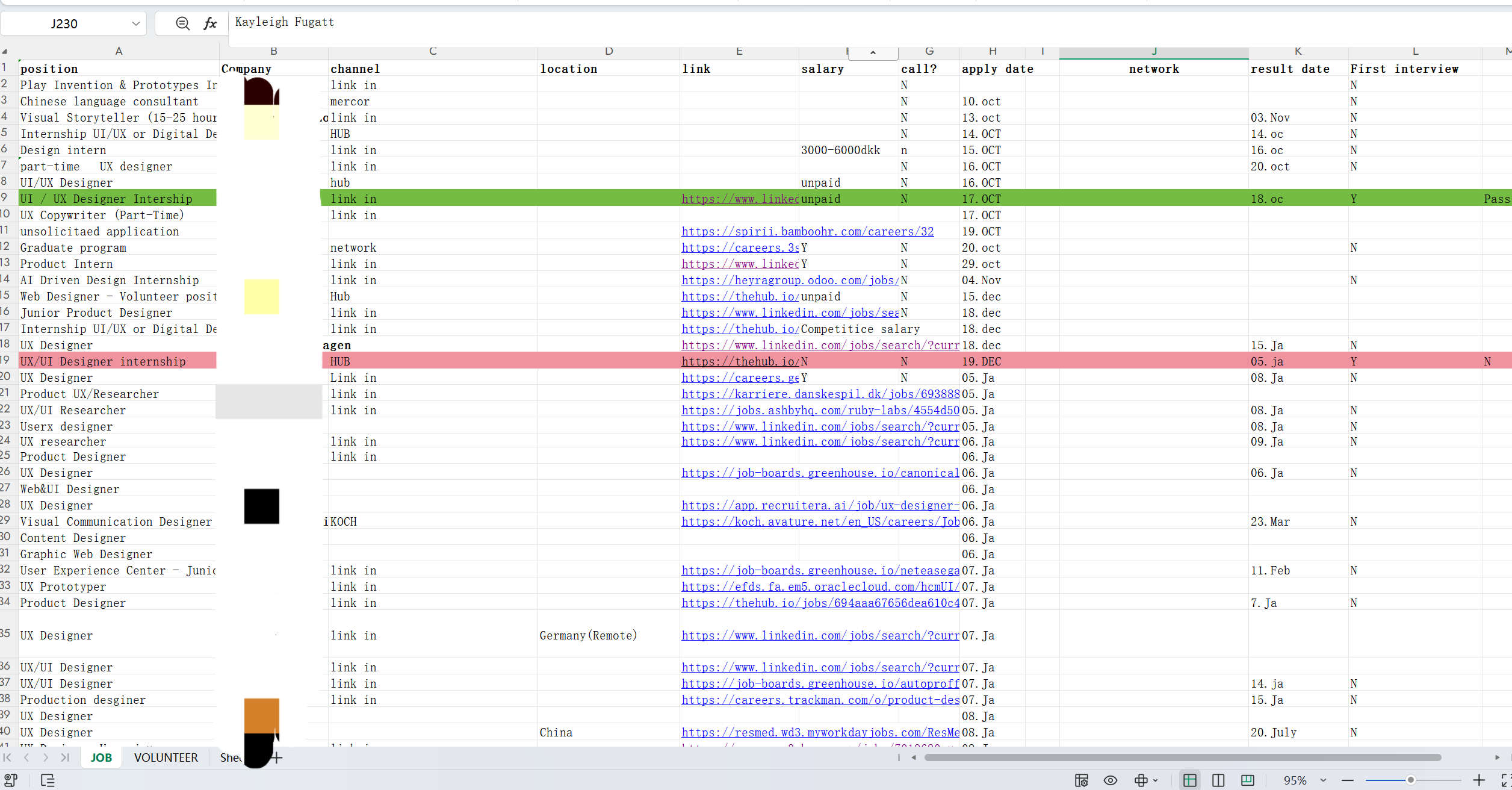Toggle the eye protection mode icon
This screenshot has height=790, width=1512.
pyautogui.click(x=1111, y=780)
